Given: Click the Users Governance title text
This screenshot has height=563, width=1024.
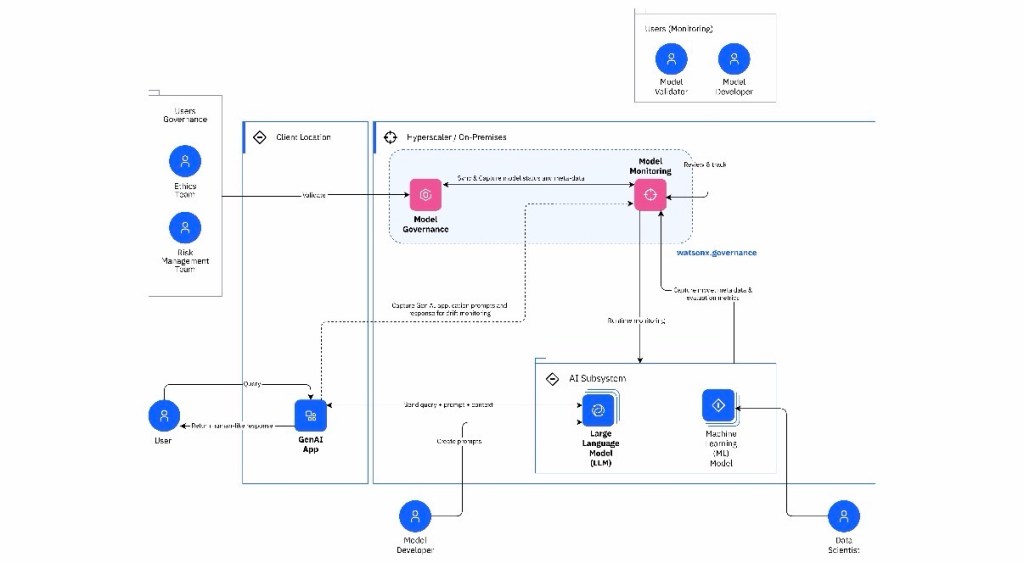Looking at the screenshot, I should pyautogui.click(x=185, y=115).
